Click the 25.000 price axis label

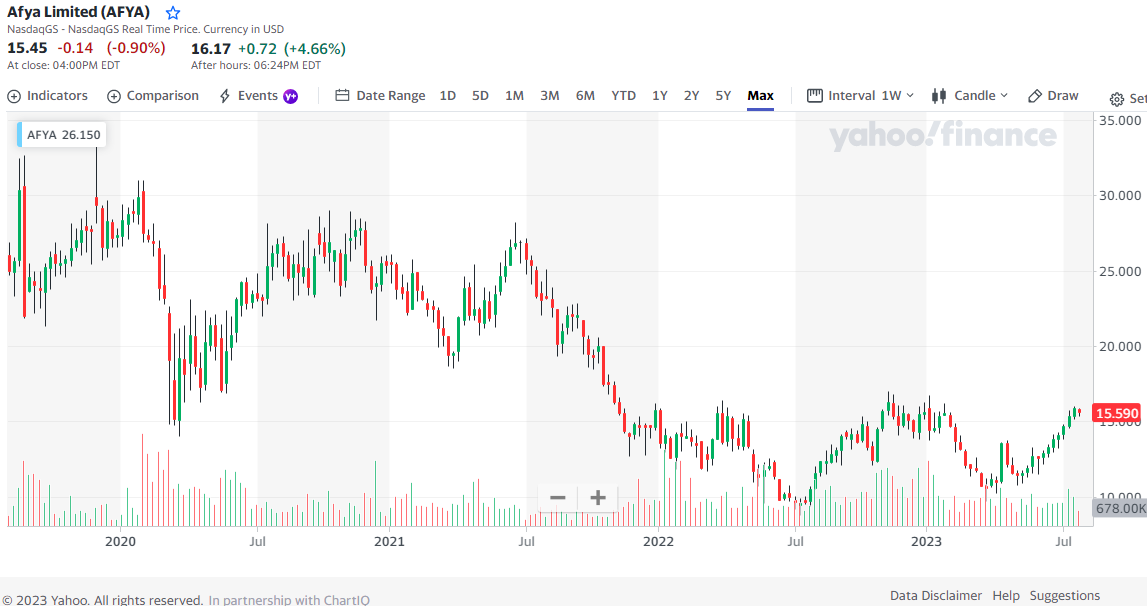pyautogui.click(x=1120, y=272)
